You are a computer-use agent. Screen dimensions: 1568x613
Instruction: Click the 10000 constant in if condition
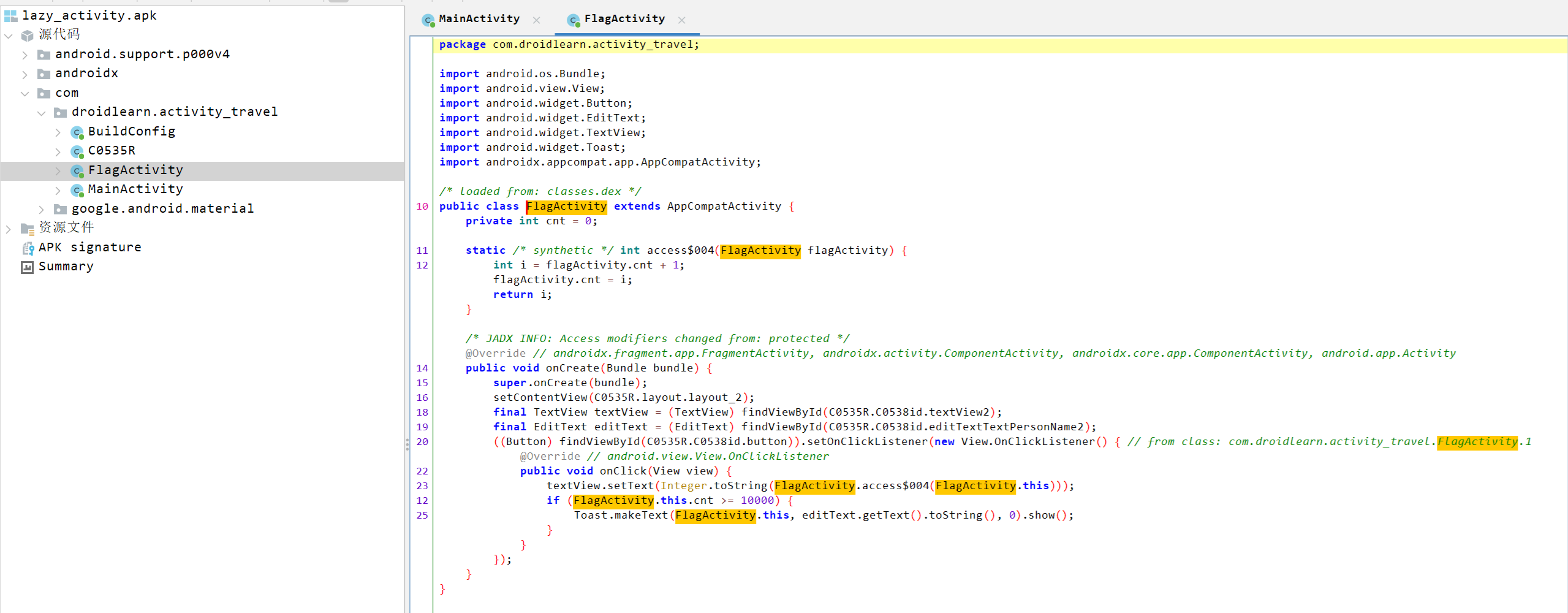click(757, 501)
